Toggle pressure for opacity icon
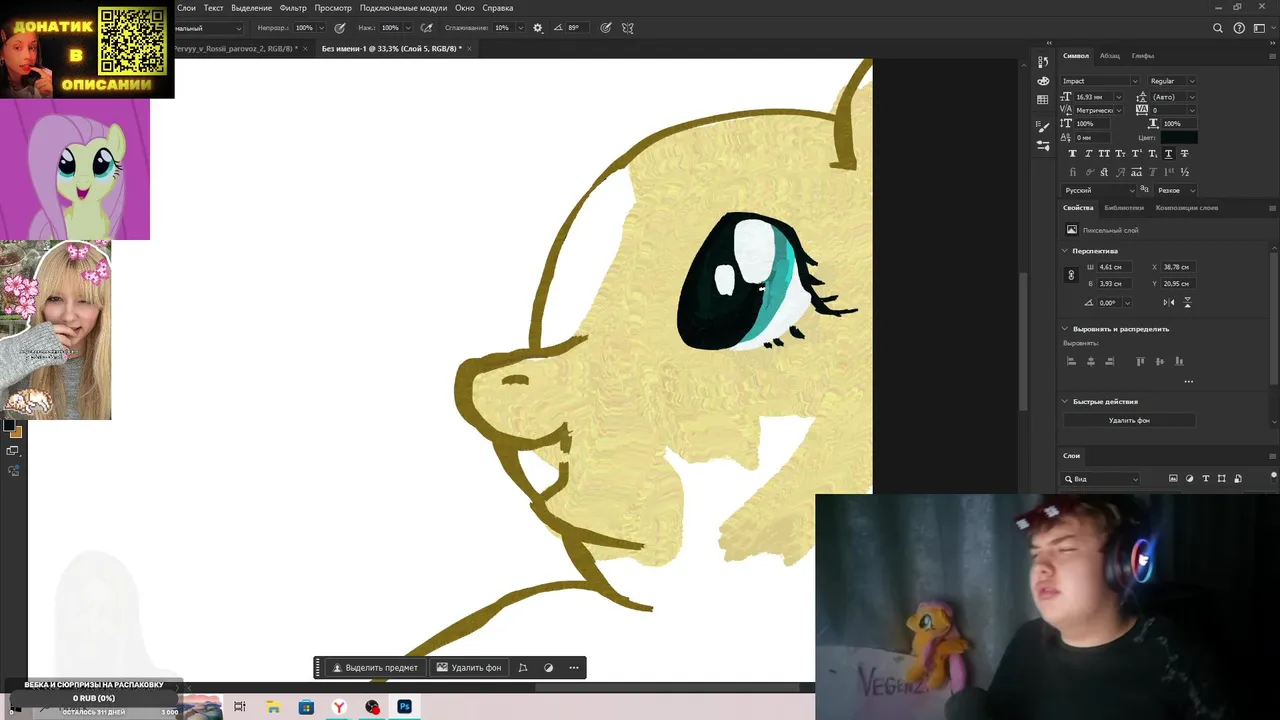The width and height of the screenshot is (1280, 720). coord(340,28)
